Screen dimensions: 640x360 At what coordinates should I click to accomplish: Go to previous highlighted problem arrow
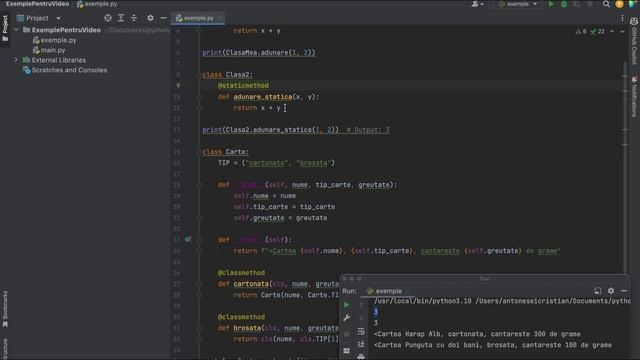click(x=612, y=31)
